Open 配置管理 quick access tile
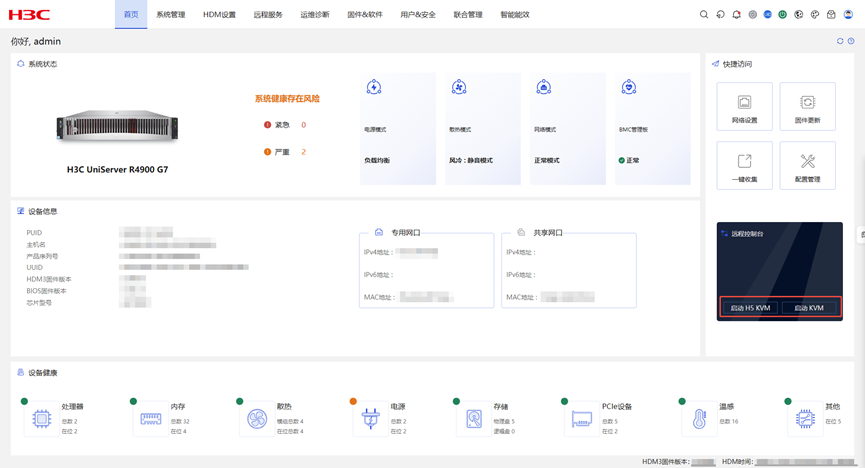This screenshot has height=468, width=865. (807, 165)
